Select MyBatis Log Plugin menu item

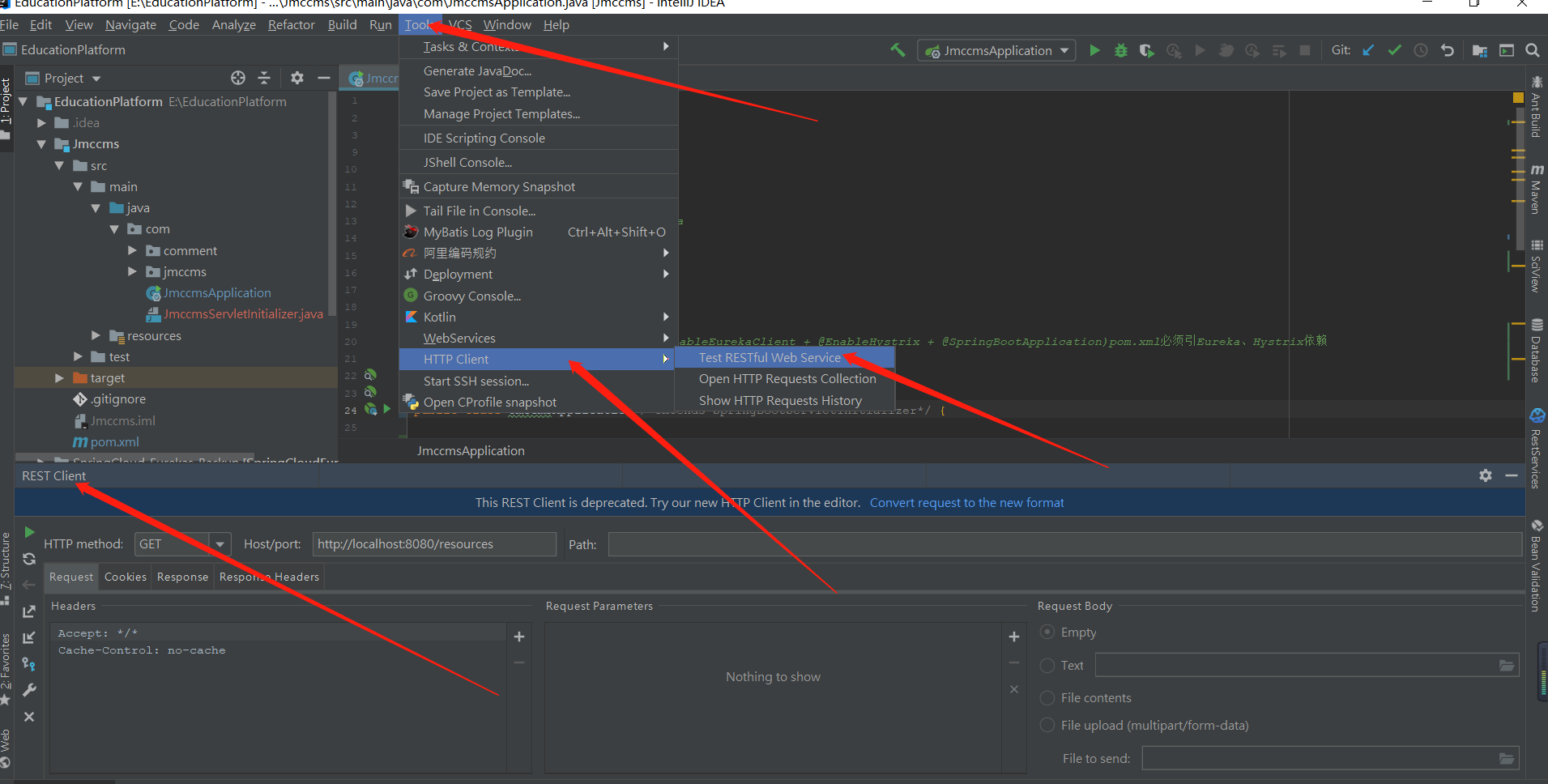(538, 232)
